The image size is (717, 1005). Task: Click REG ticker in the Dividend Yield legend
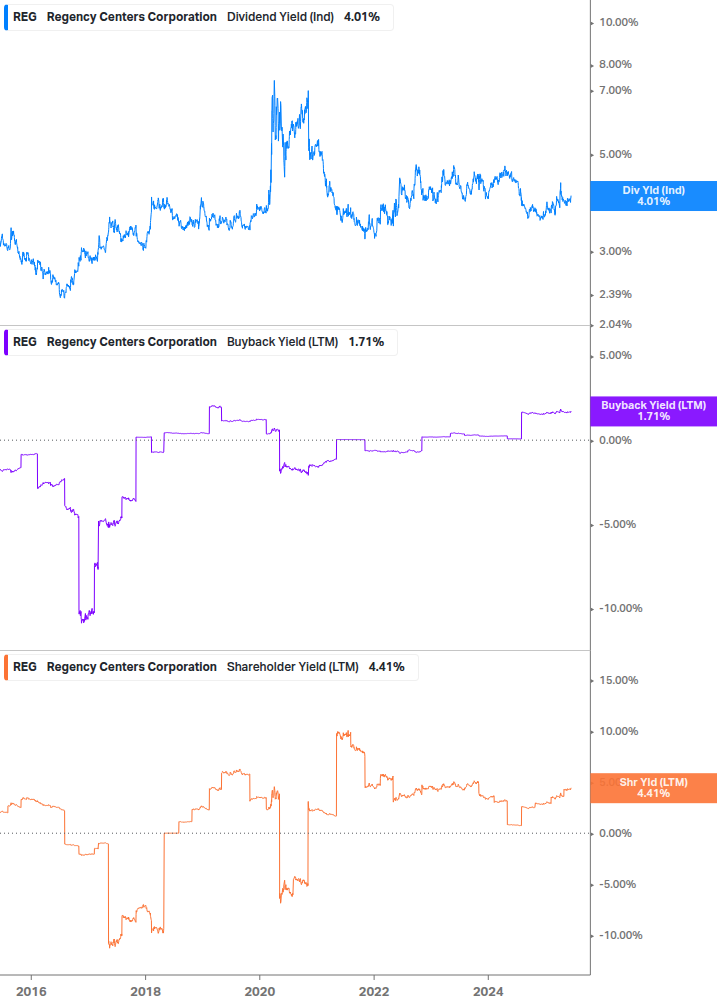25,17
